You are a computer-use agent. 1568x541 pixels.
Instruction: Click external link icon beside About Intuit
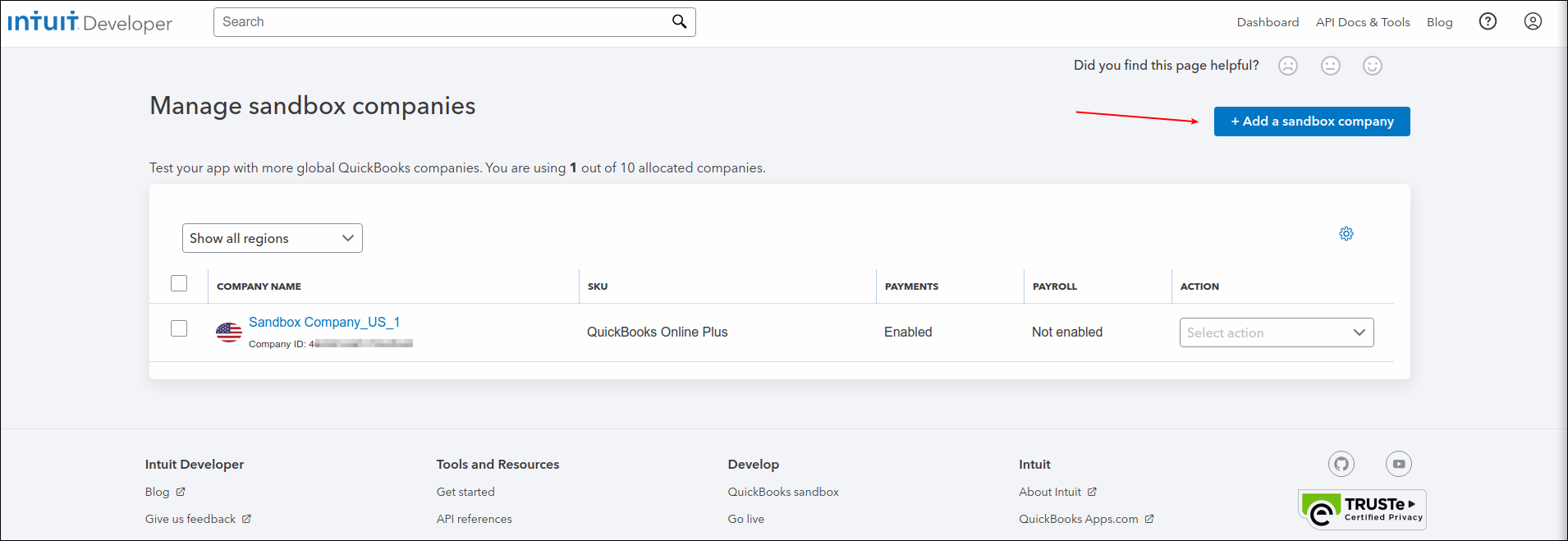pos(1092,492)
